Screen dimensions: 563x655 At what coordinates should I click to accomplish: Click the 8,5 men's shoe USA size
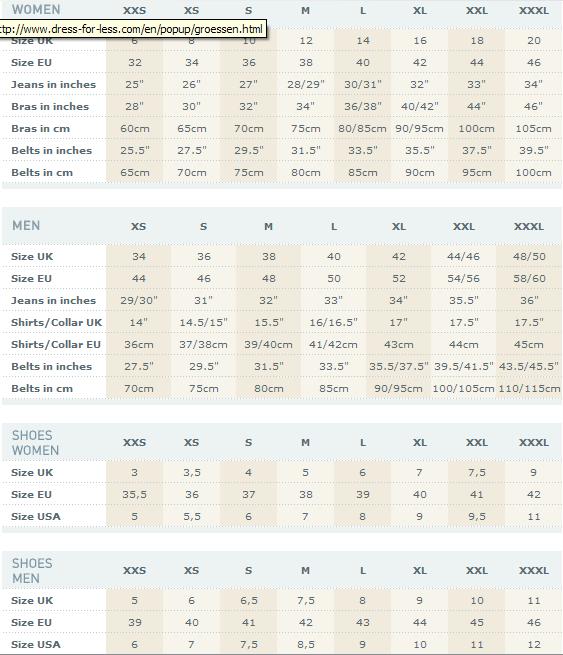click(306, 645)
